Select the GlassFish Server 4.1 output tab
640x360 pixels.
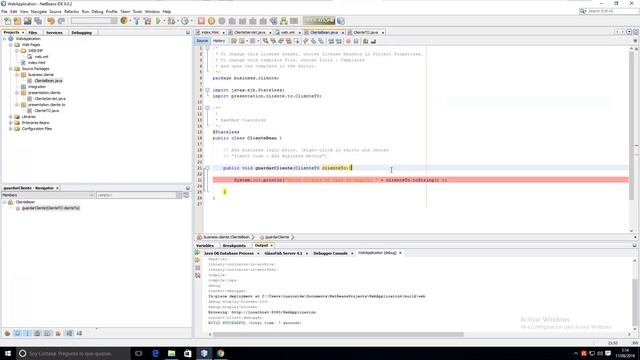click(283, 253)
